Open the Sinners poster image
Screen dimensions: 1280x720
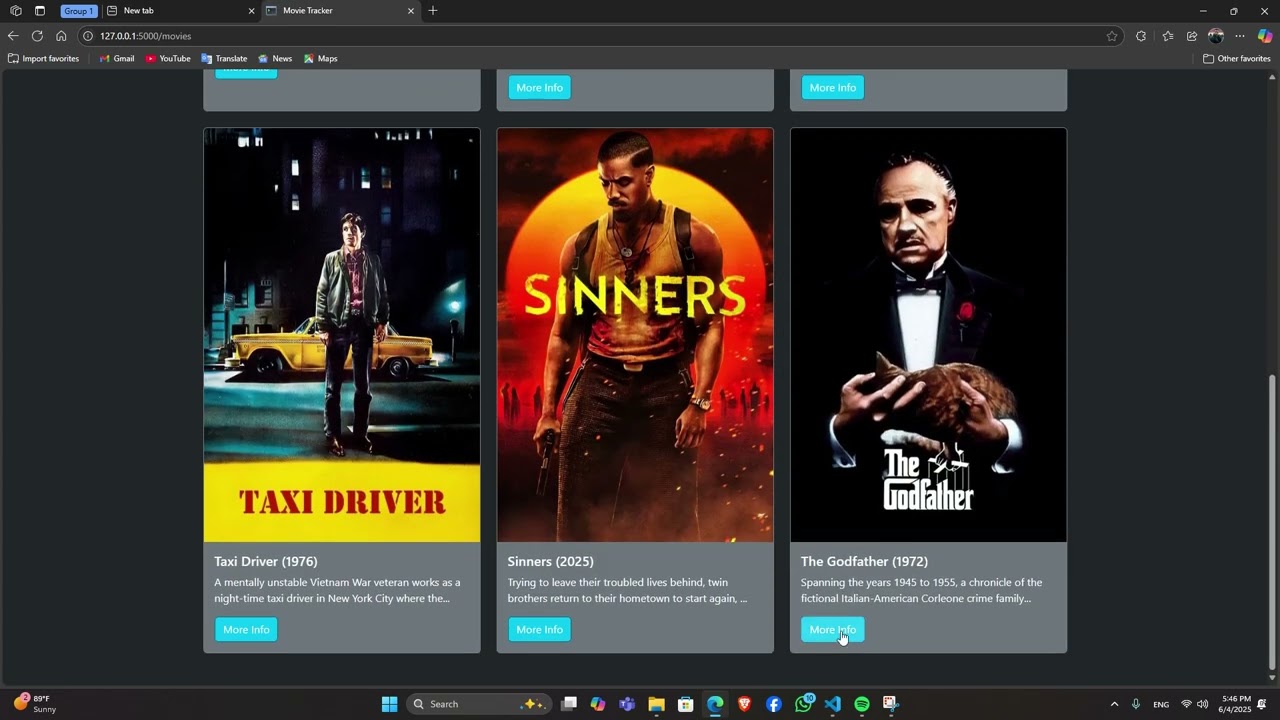tap(635, 335)
